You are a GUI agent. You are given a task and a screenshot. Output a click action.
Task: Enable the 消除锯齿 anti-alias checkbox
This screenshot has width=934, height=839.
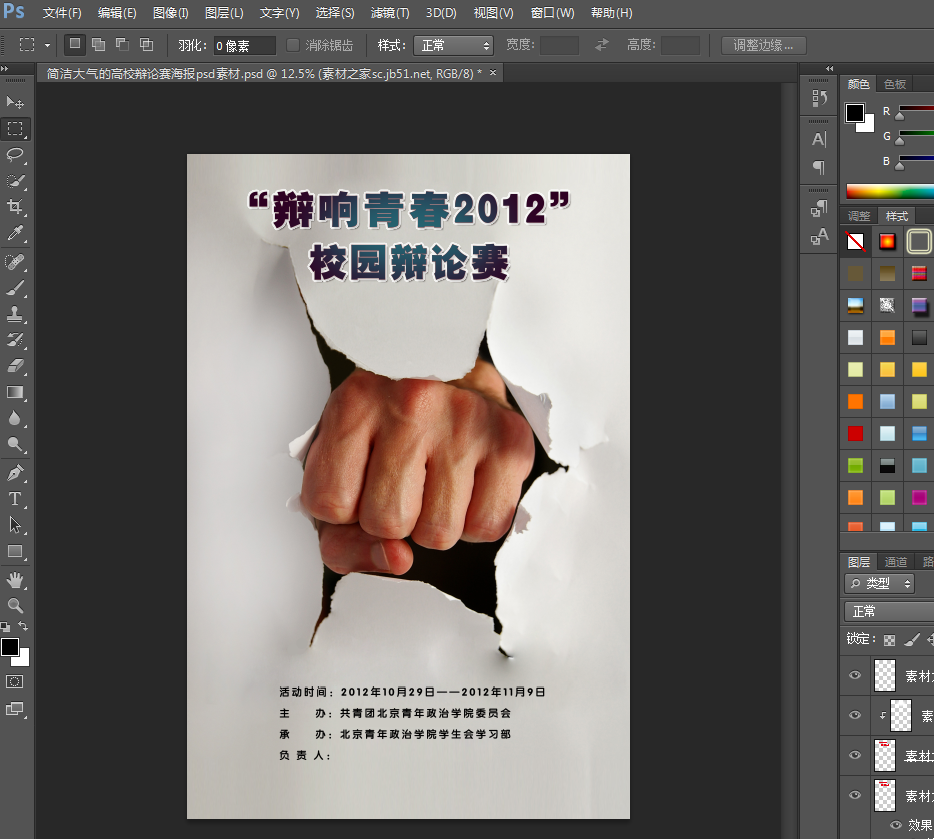(293, 45)
